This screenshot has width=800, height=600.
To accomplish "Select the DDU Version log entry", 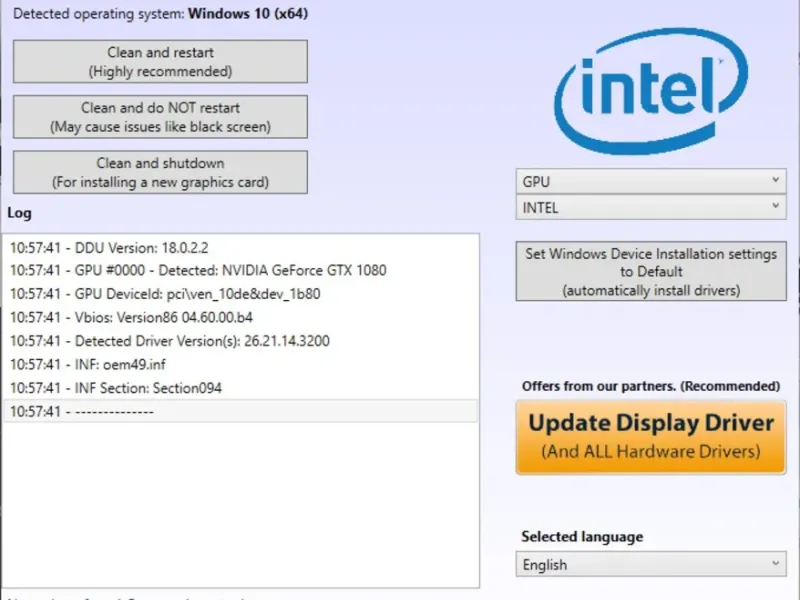I will (x=110, y=247).
